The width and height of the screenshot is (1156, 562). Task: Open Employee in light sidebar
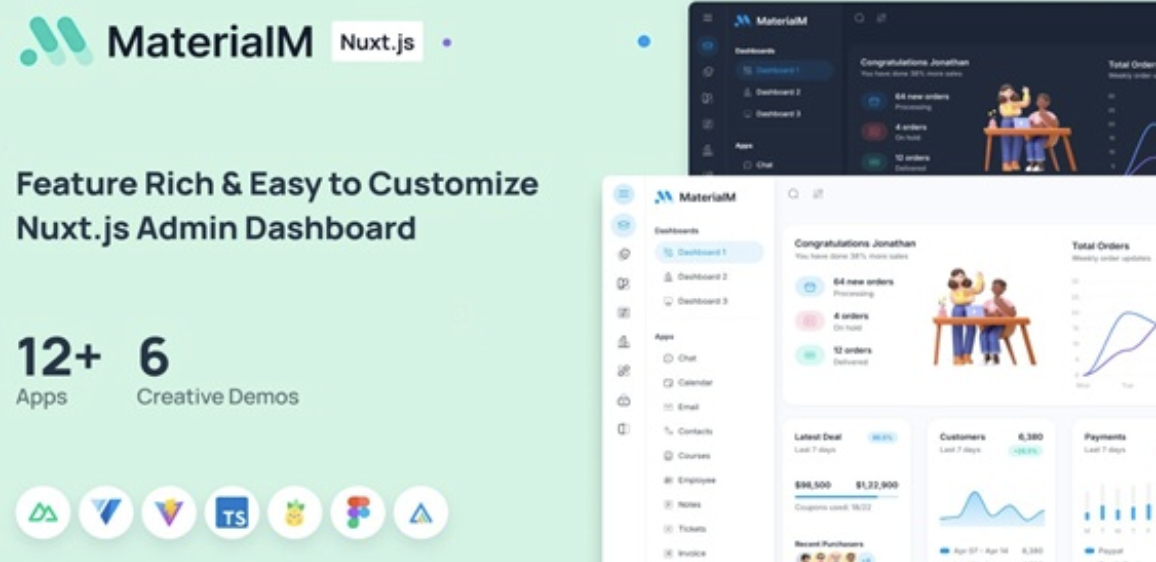[x=690, y=480]
